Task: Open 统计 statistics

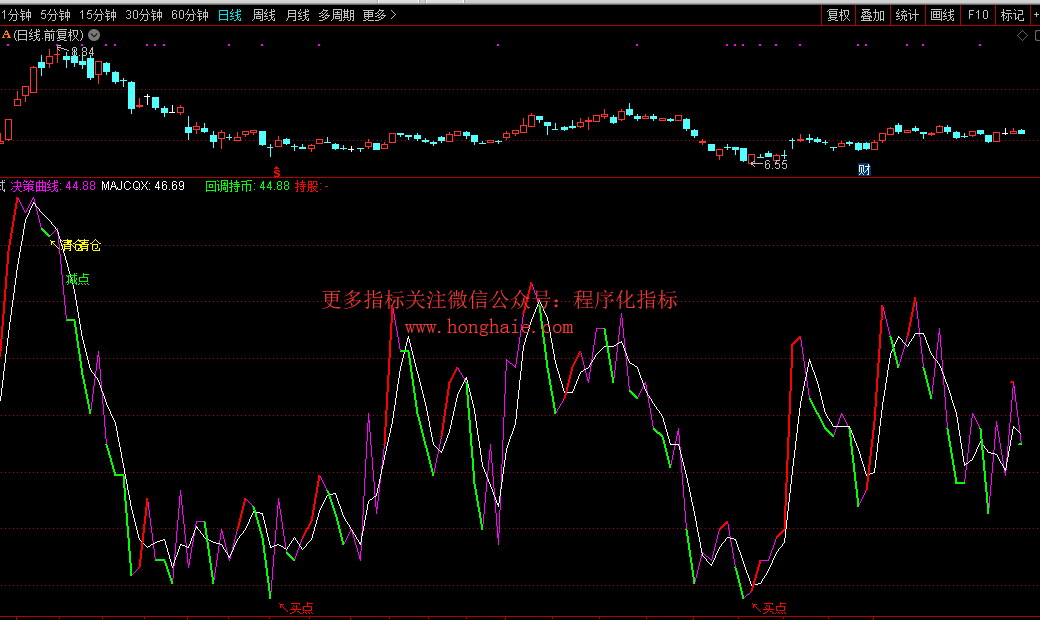Action: pyautogui.click(x=907, y=15)
